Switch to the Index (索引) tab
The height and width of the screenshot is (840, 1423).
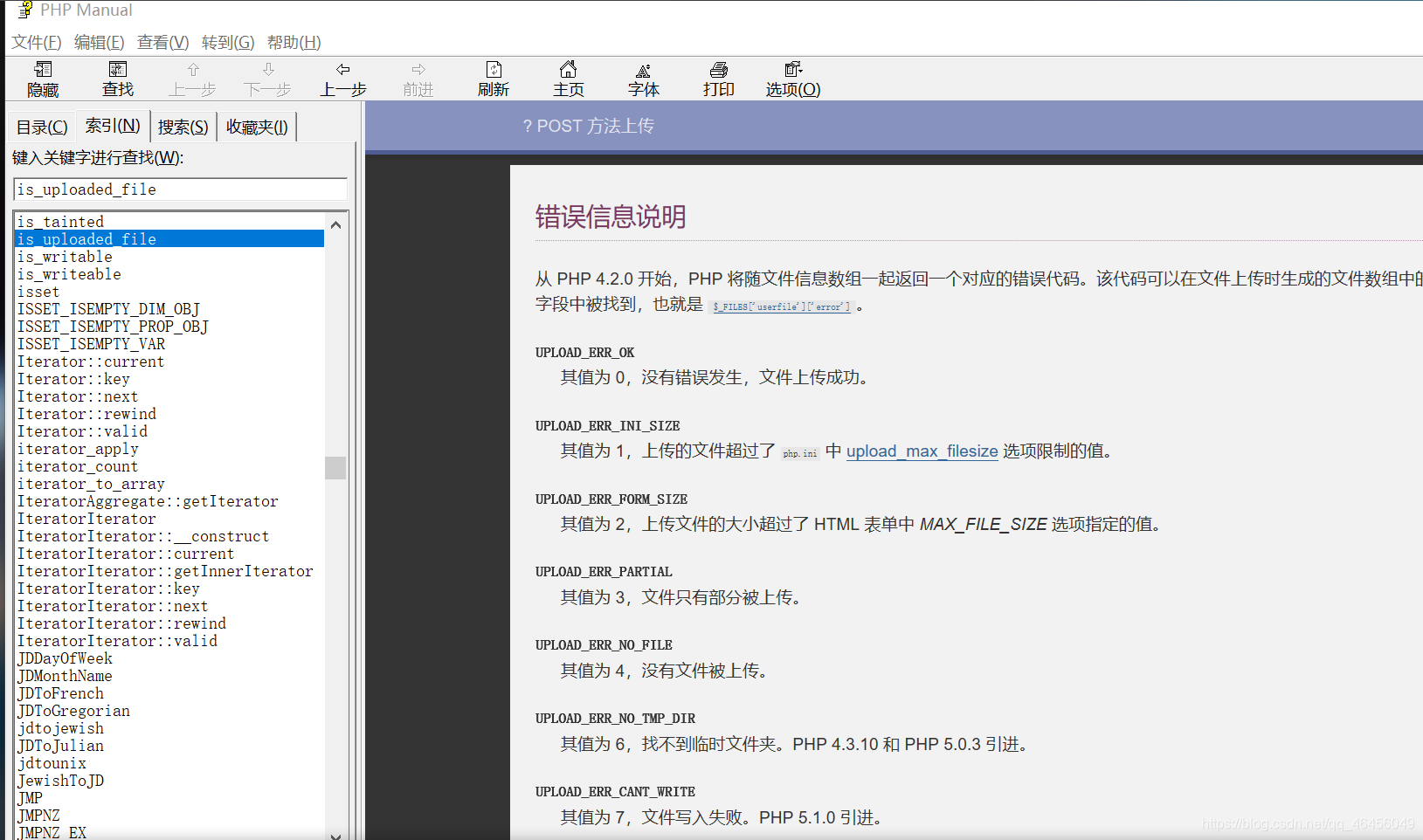click(x=113, y=125)
